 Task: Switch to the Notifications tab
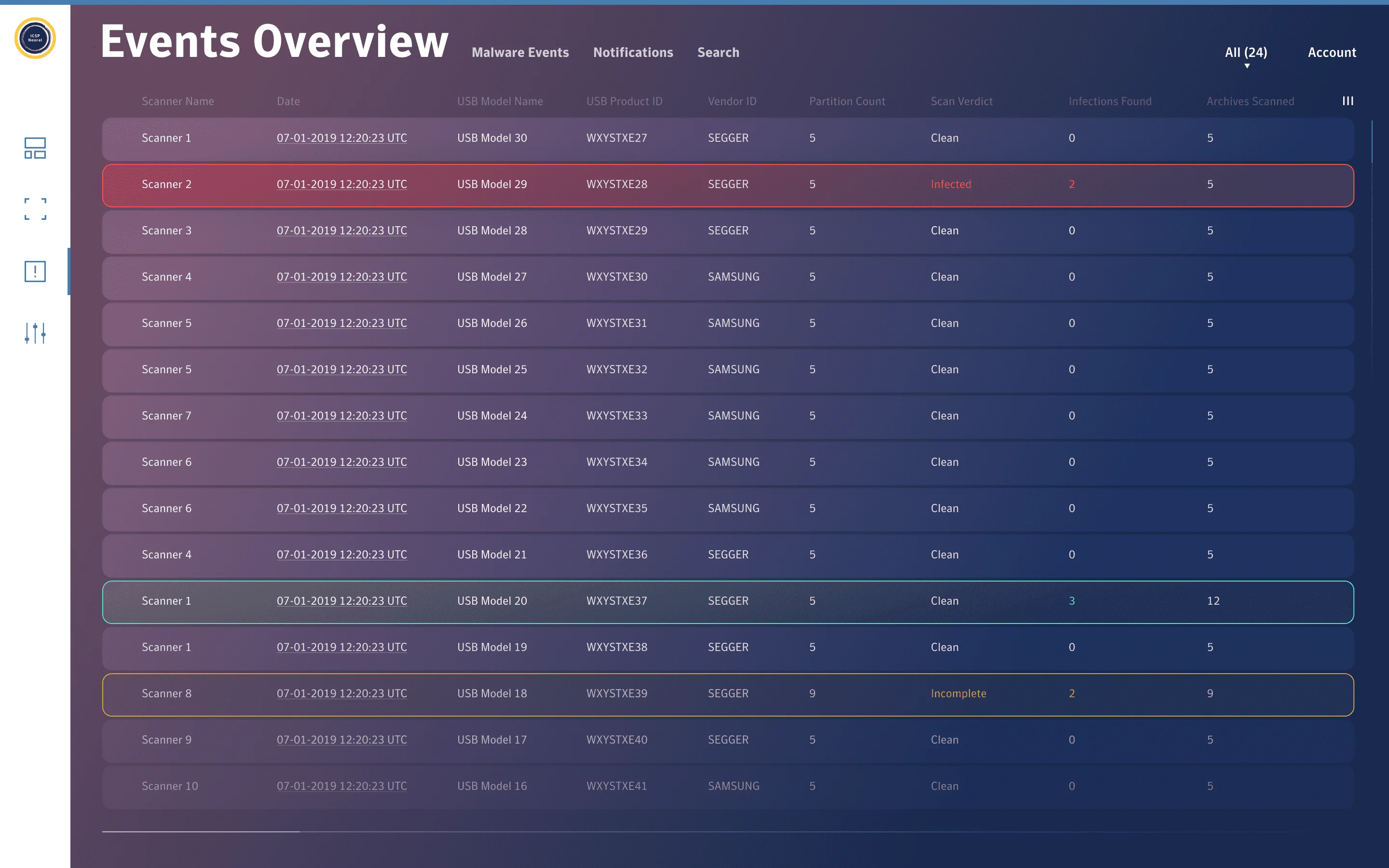tap(633, 52)
